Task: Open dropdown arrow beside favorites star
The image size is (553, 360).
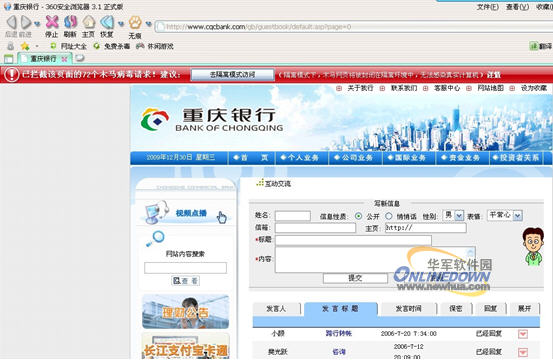Action: pyautogui.click(x=37, y=46)
